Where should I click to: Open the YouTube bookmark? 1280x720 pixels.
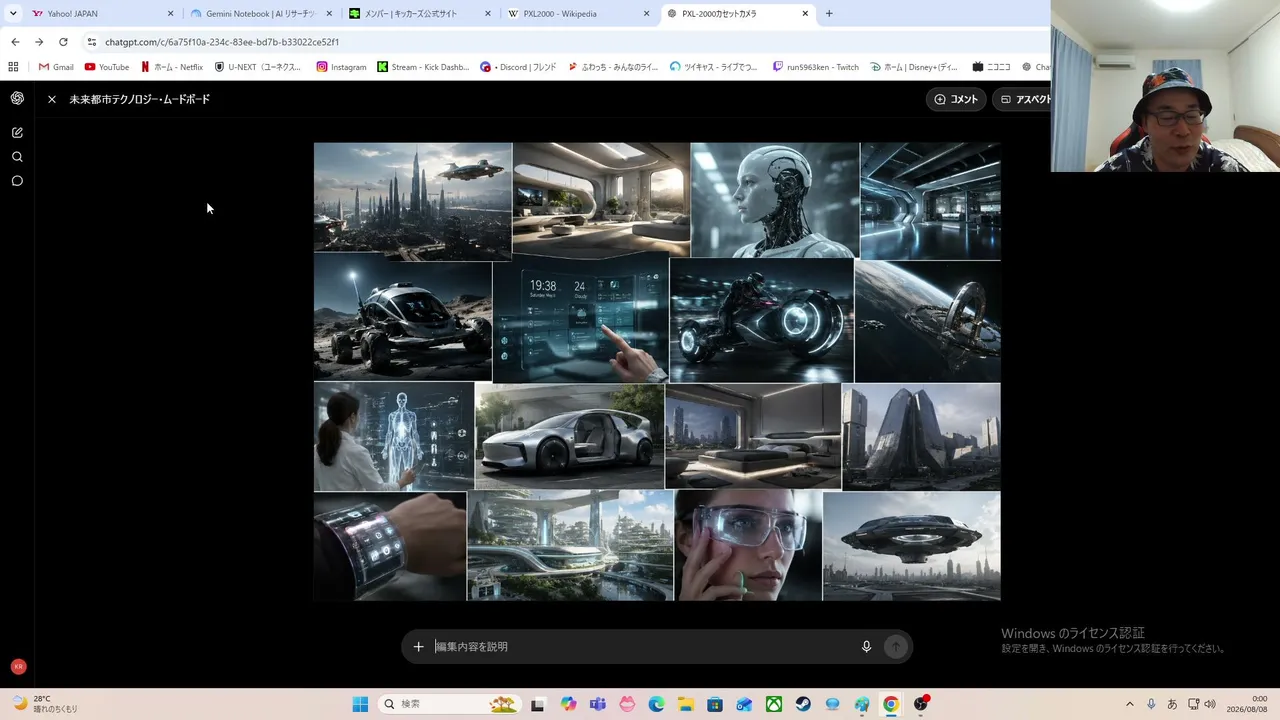(107, 67)
